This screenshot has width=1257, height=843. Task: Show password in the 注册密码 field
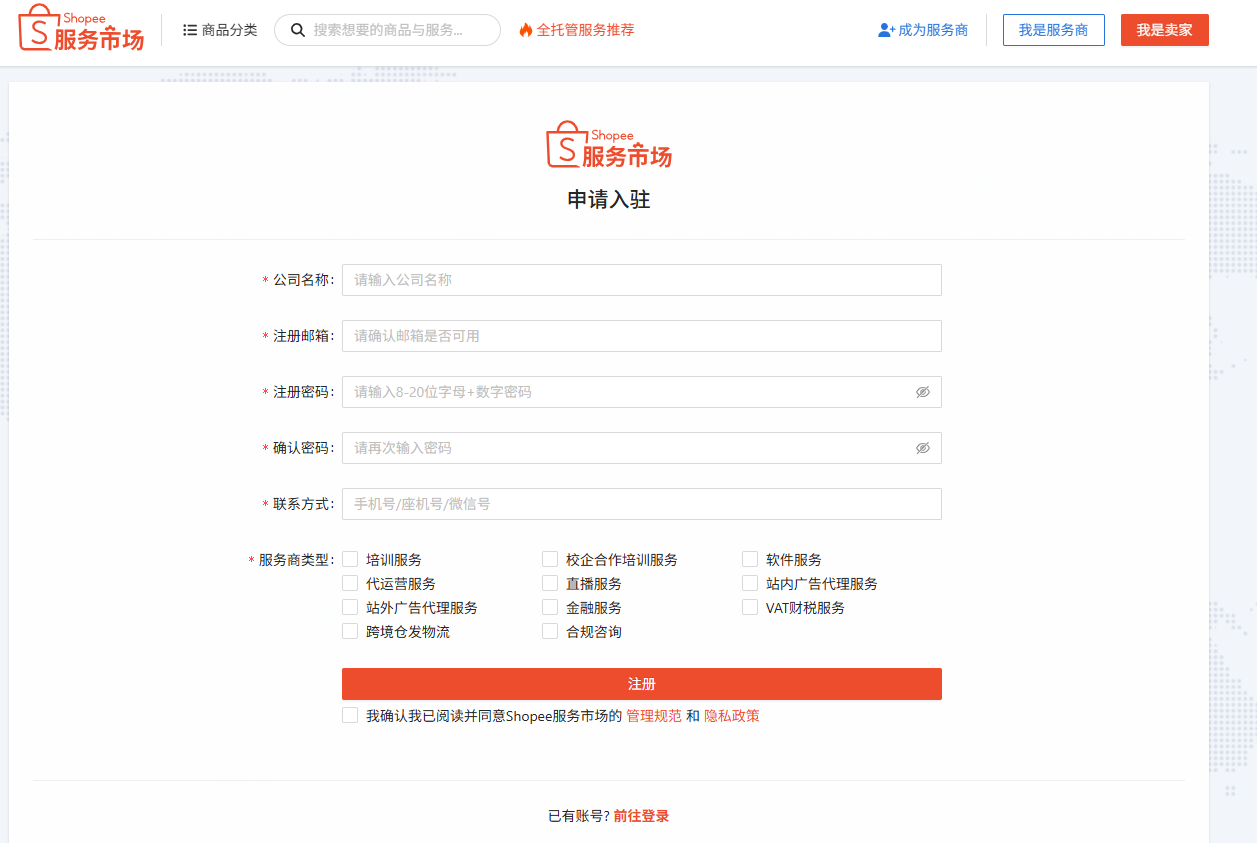(x=923, y=392)
